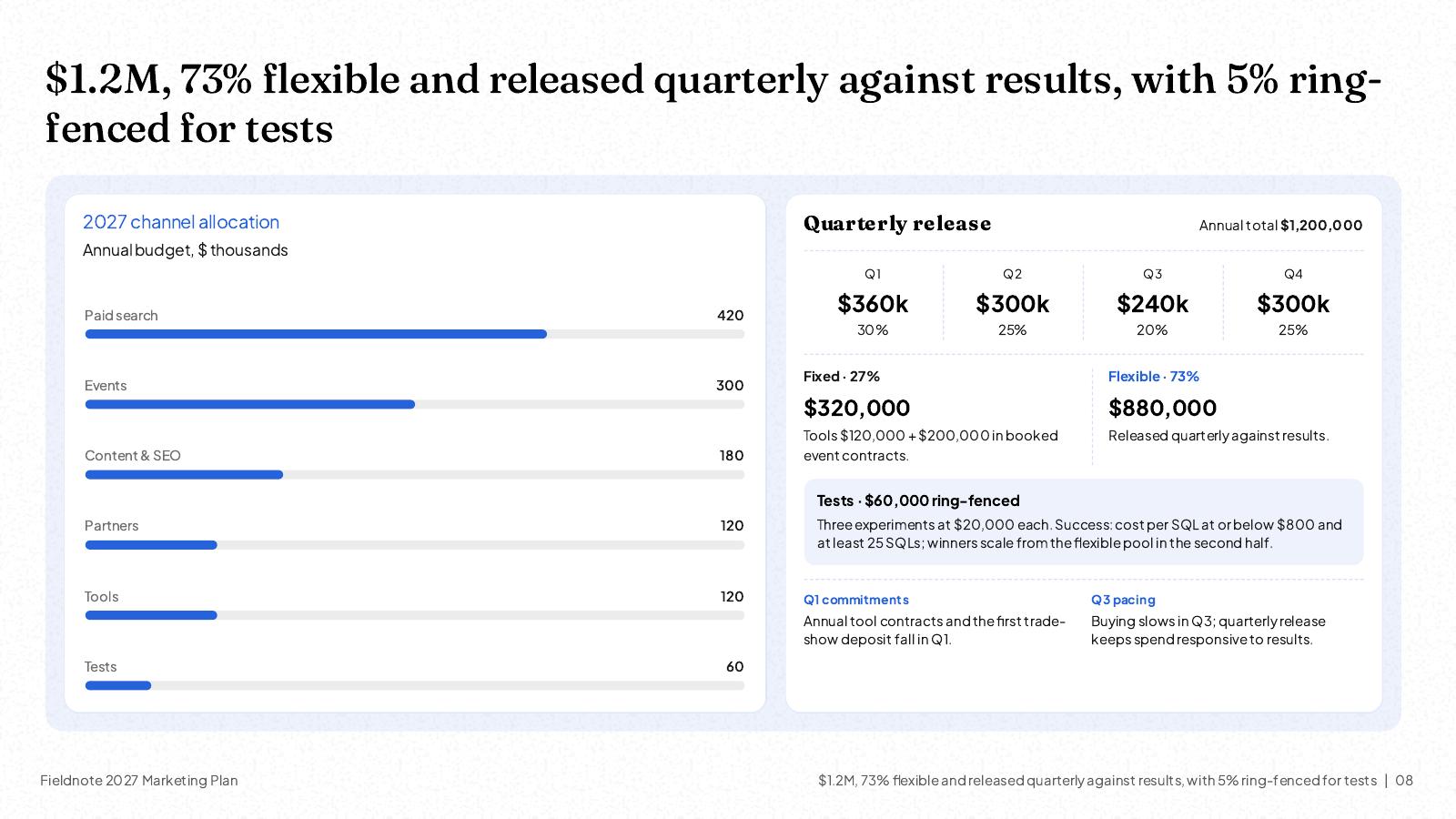1456x819 pixels.
Task: Click the Content & SEO bar
Action: click(x=414, y=474)
